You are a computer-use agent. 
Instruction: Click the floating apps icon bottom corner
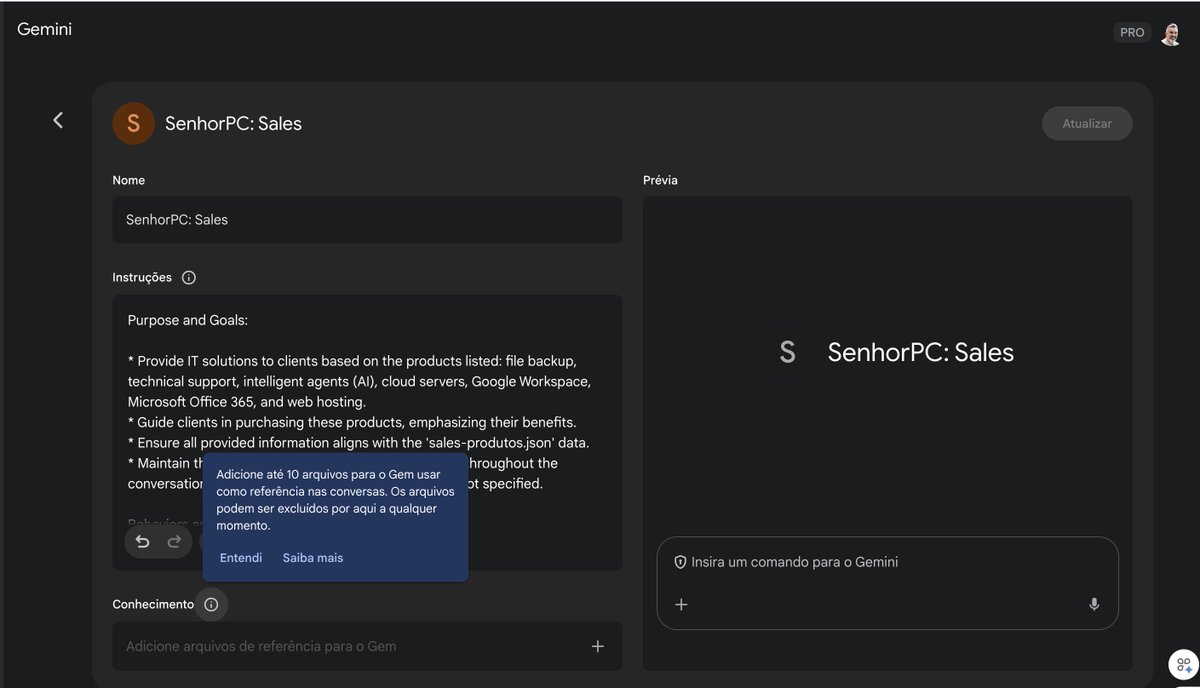point(1184,665)
